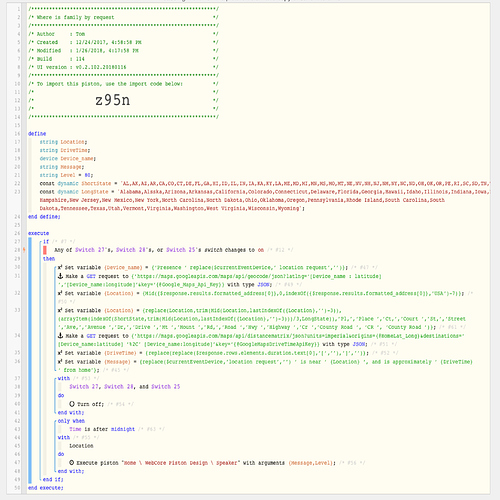Image resolution: width=500 pixels, height=500 pixels.
Task: Click the anchor icon on Google geocode GET request
Action: click(x=60, y=276)
